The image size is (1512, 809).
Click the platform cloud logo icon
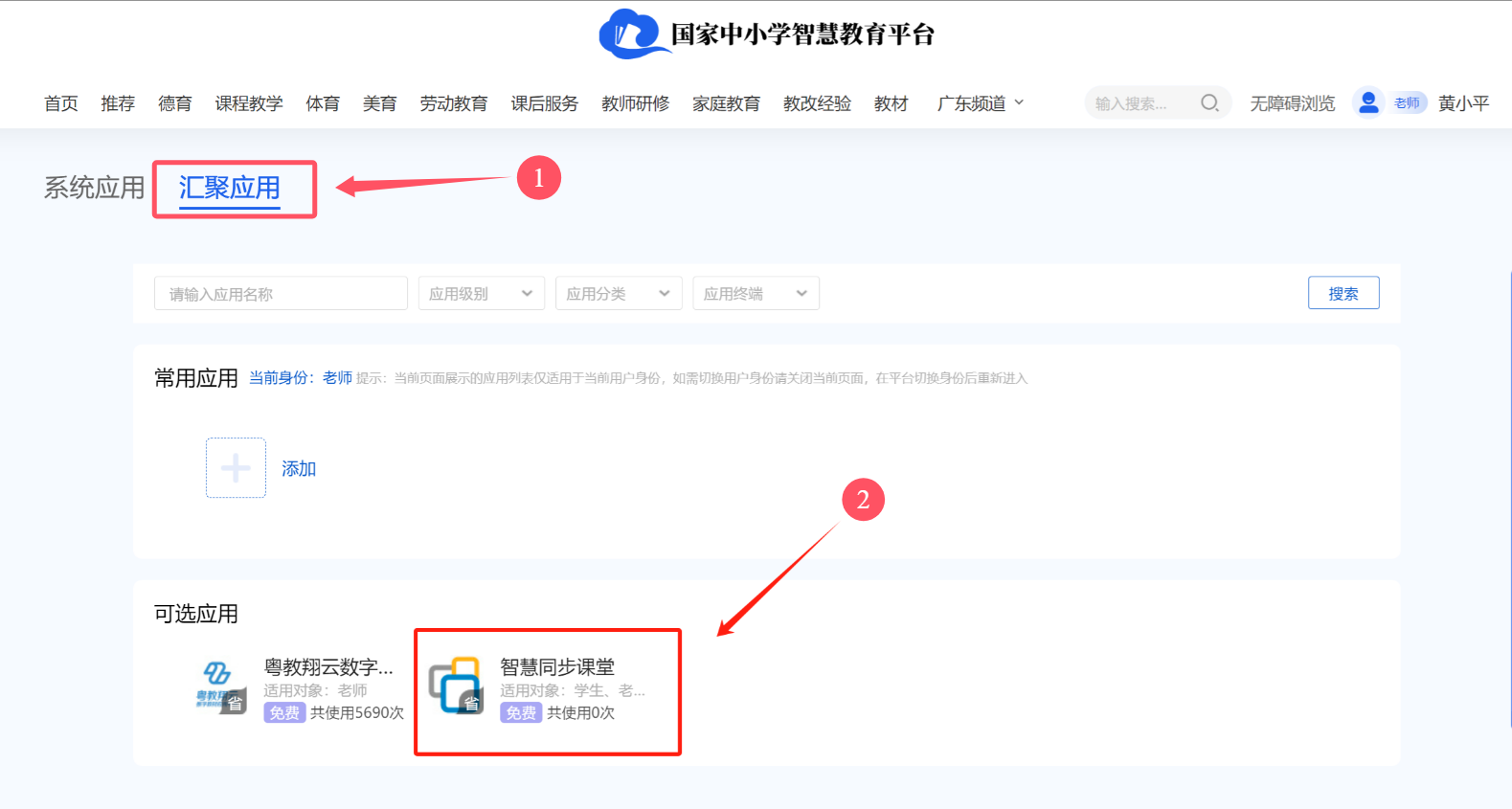pyautogui.click(x=629, y=34)
